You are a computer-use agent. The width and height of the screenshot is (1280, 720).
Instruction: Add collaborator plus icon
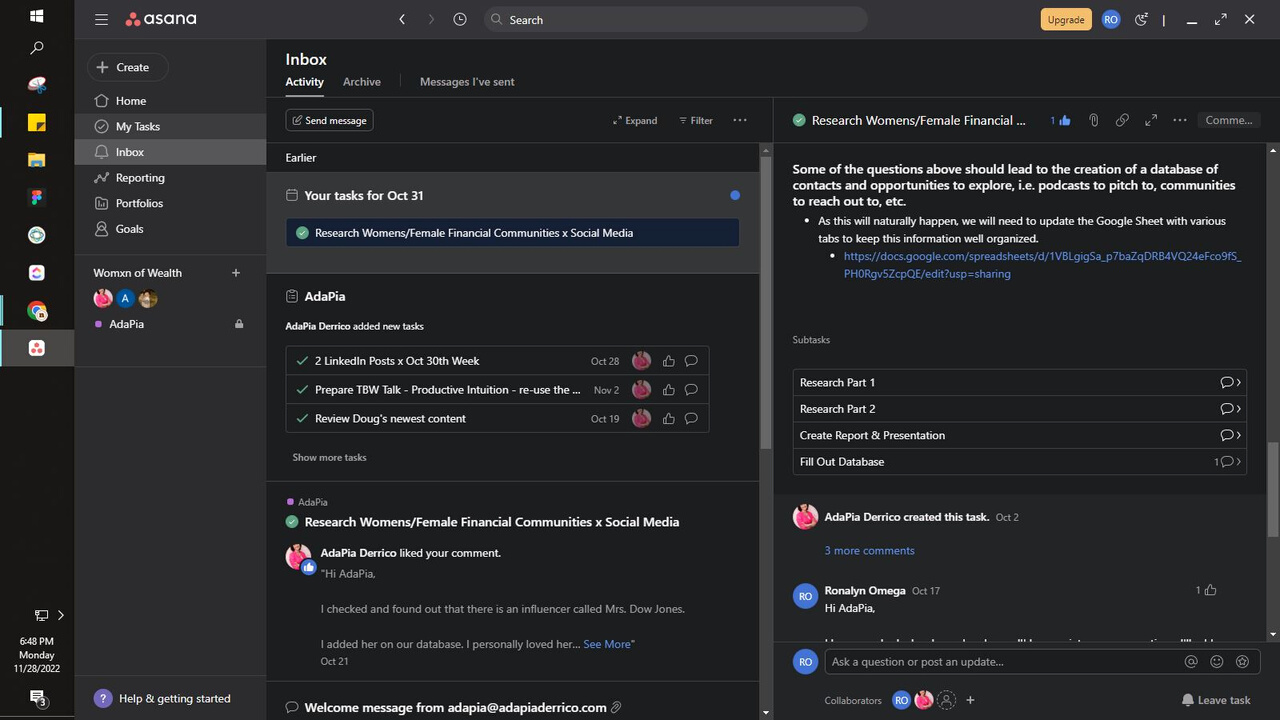970,700
